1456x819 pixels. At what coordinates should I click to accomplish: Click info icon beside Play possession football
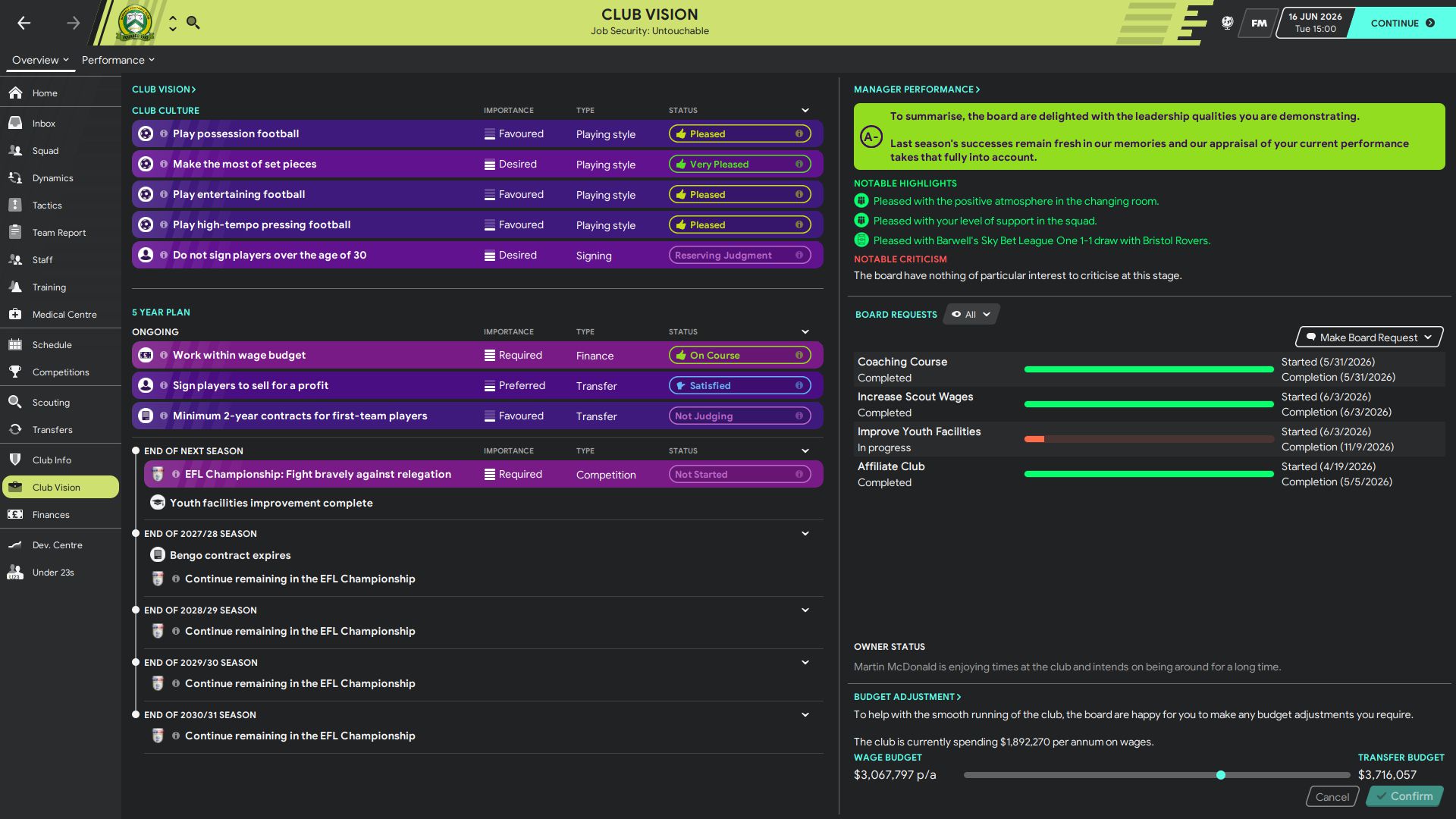pyautogui.click(x=164, y=133)
